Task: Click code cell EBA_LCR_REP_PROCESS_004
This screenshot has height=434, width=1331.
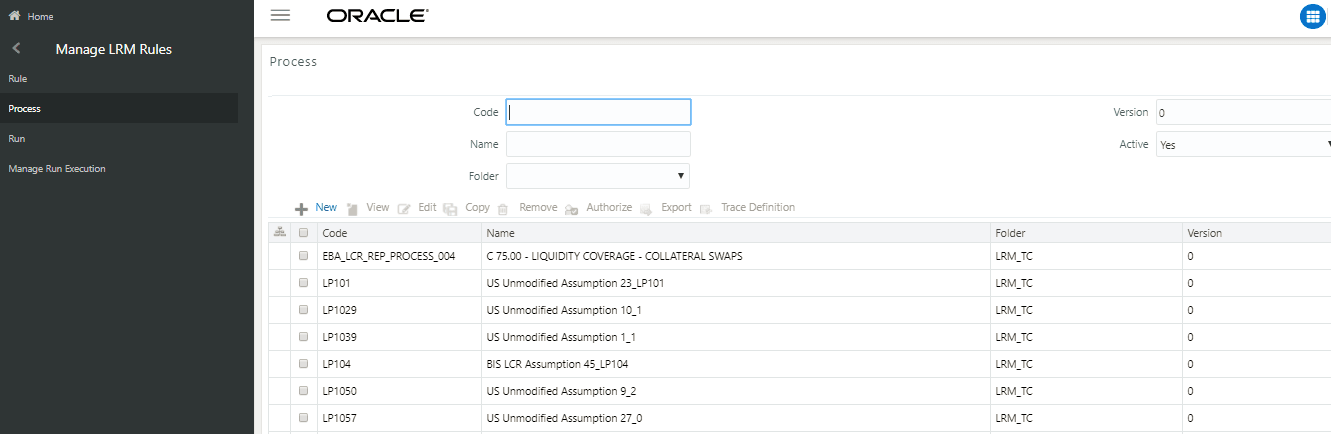Action: click(389, 256)
